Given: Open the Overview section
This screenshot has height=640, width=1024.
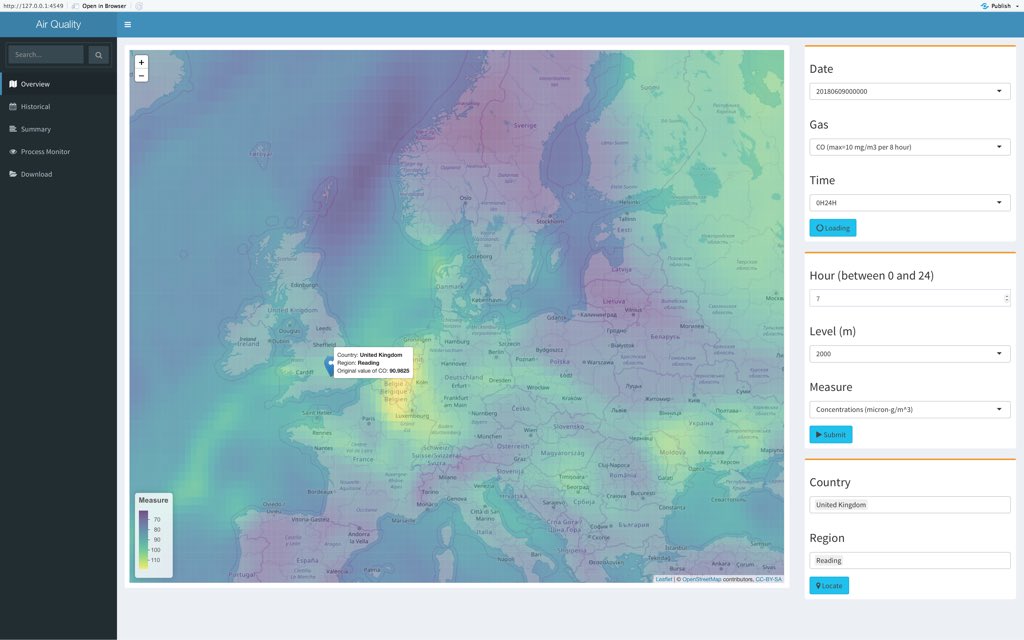Looking at the screenshot, I should coord(59,84).
